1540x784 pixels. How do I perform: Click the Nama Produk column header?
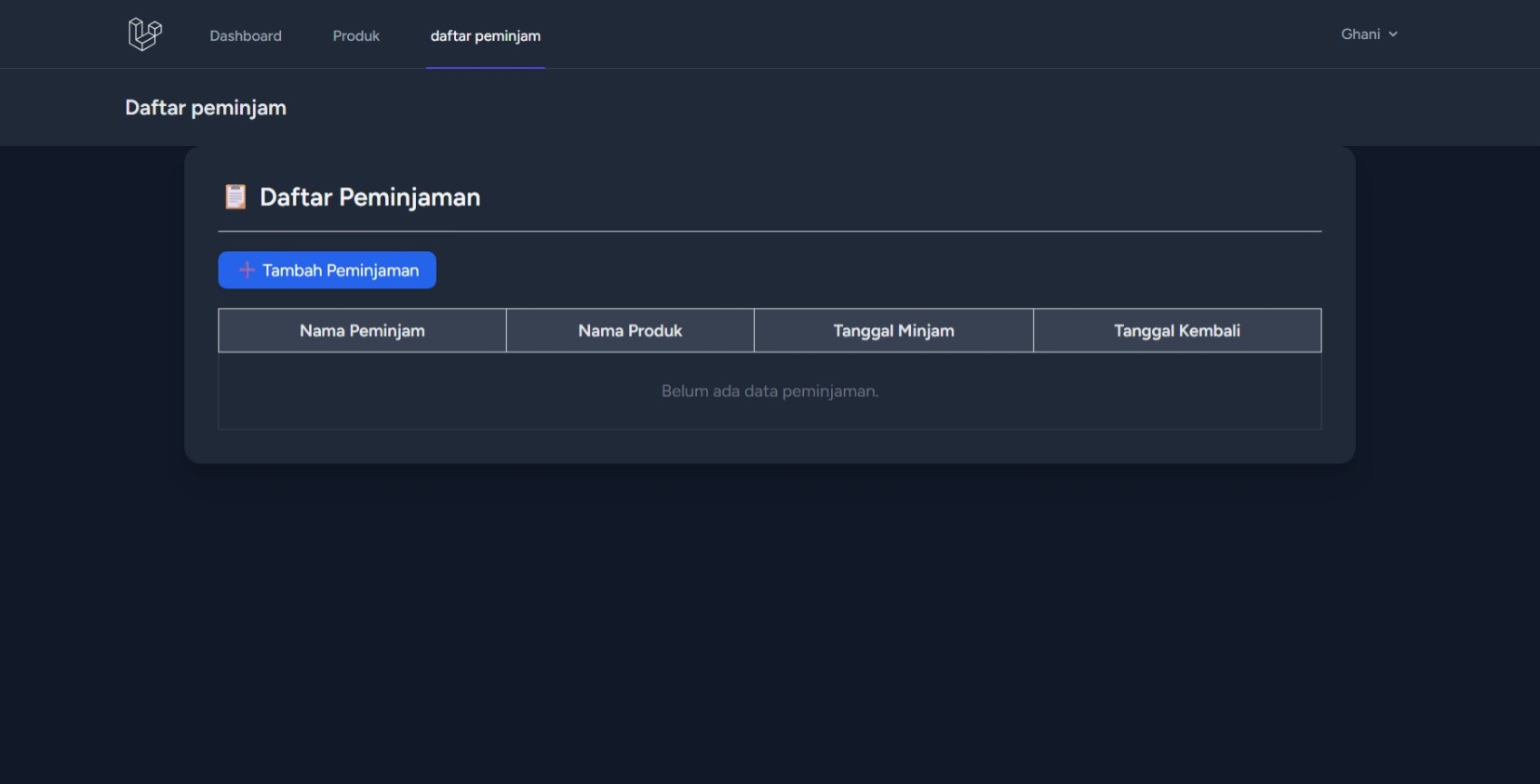click(x=630, y=330)
